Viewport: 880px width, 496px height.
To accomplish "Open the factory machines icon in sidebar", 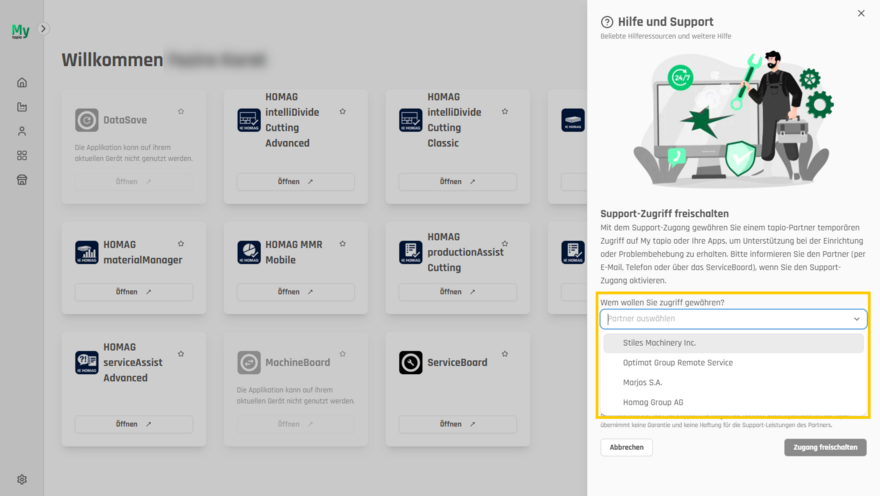I will click(22, 107).
